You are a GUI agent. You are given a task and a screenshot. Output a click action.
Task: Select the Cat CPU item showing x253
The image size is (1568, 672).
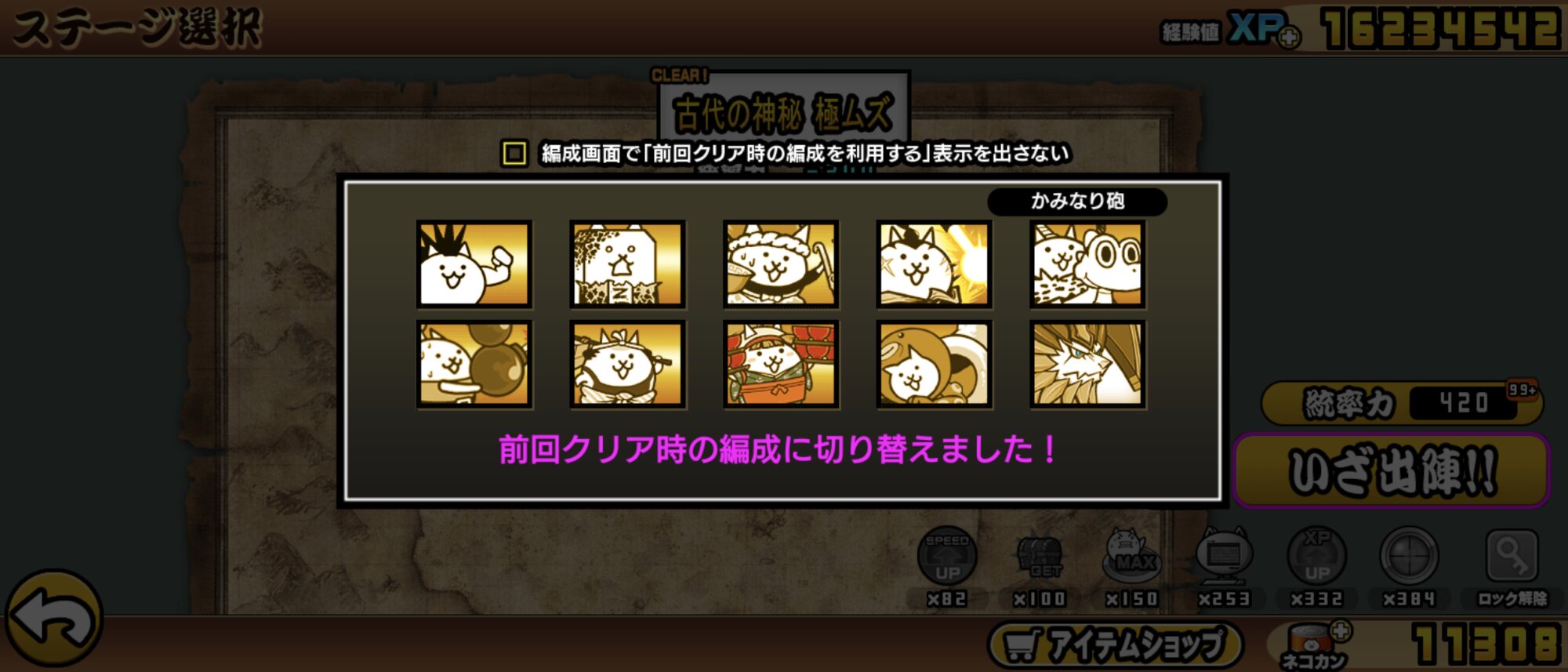pos(1223,555)
